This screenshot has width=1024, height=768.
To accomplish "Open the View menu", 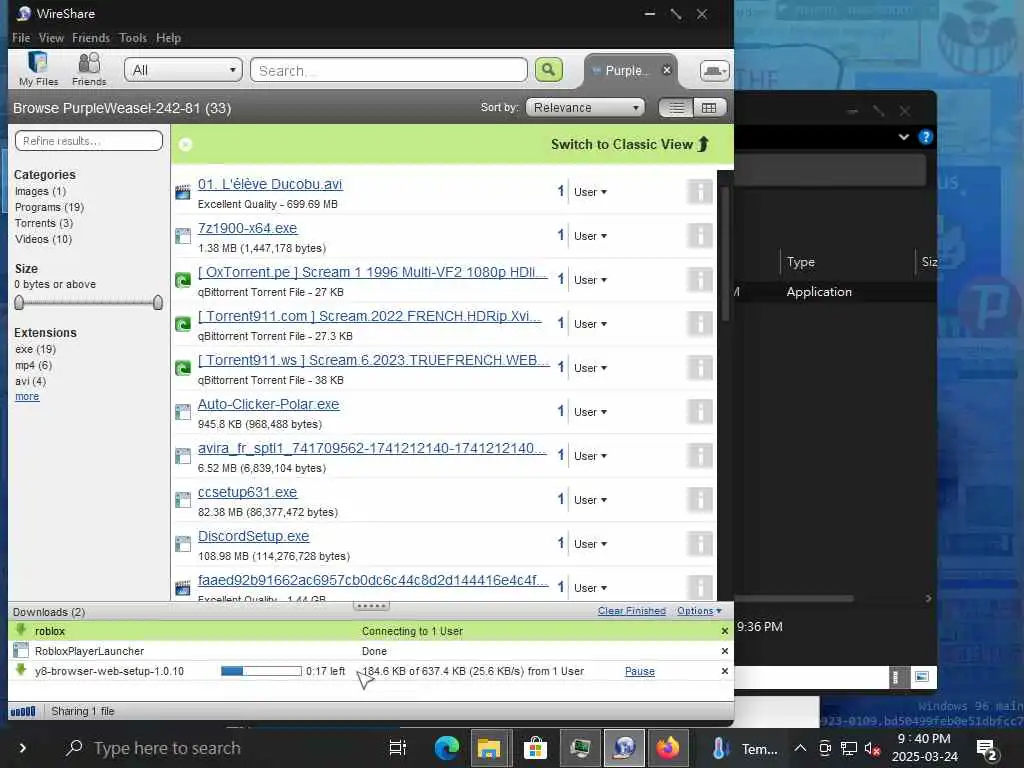I will point(51,38).
